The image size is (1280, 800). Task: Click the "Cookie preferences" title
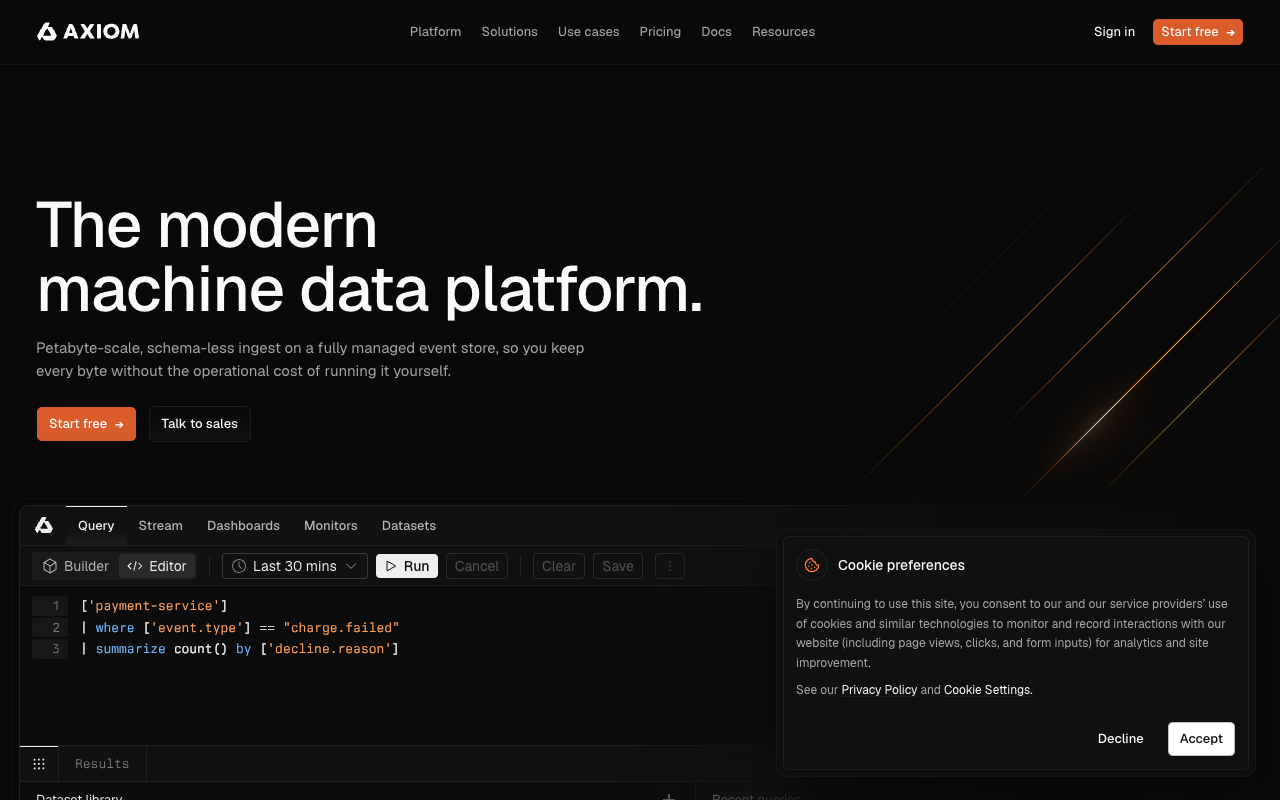tap(901, 565)
